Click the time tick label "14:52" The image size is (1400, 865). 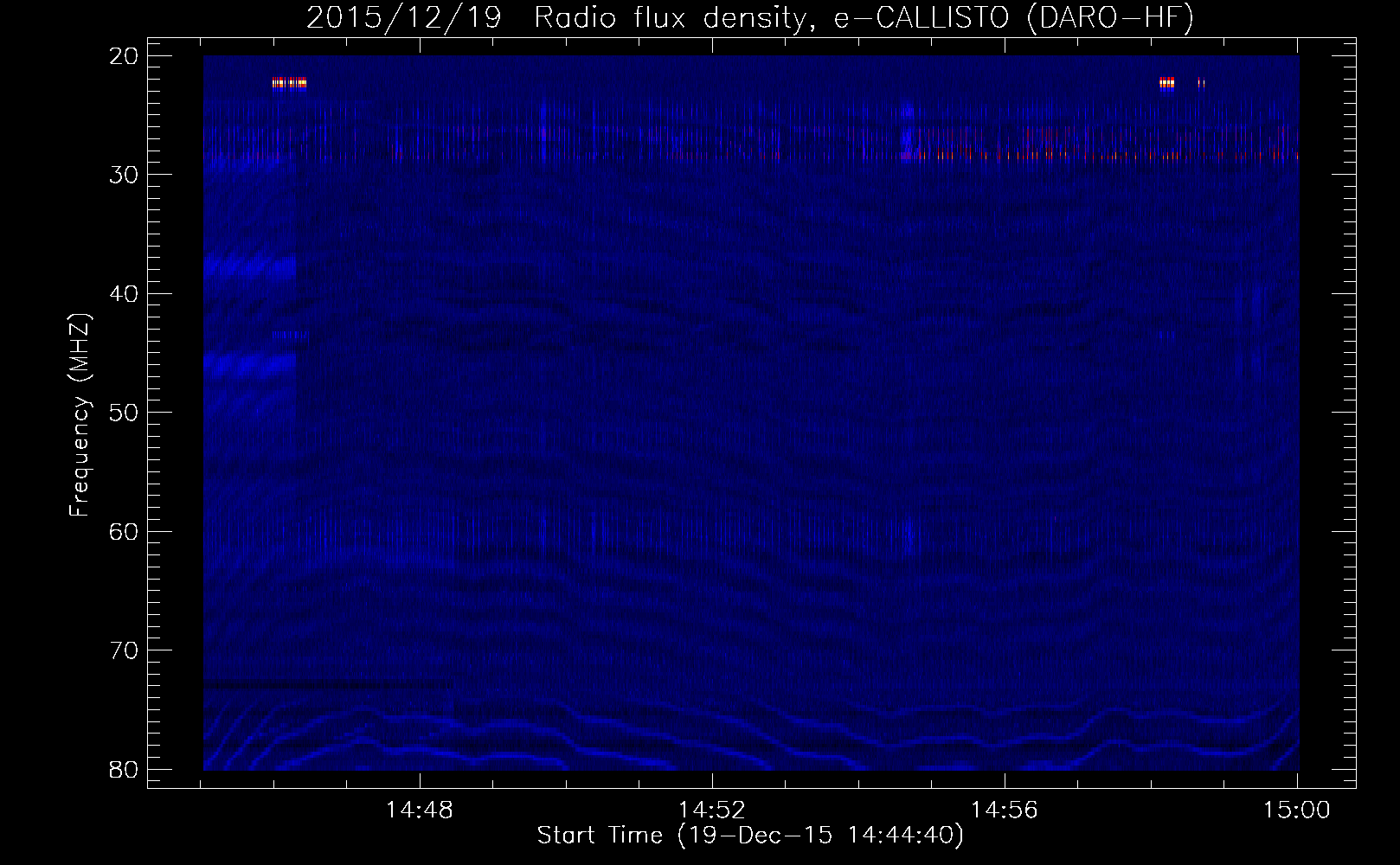click(x=712, y=811)
